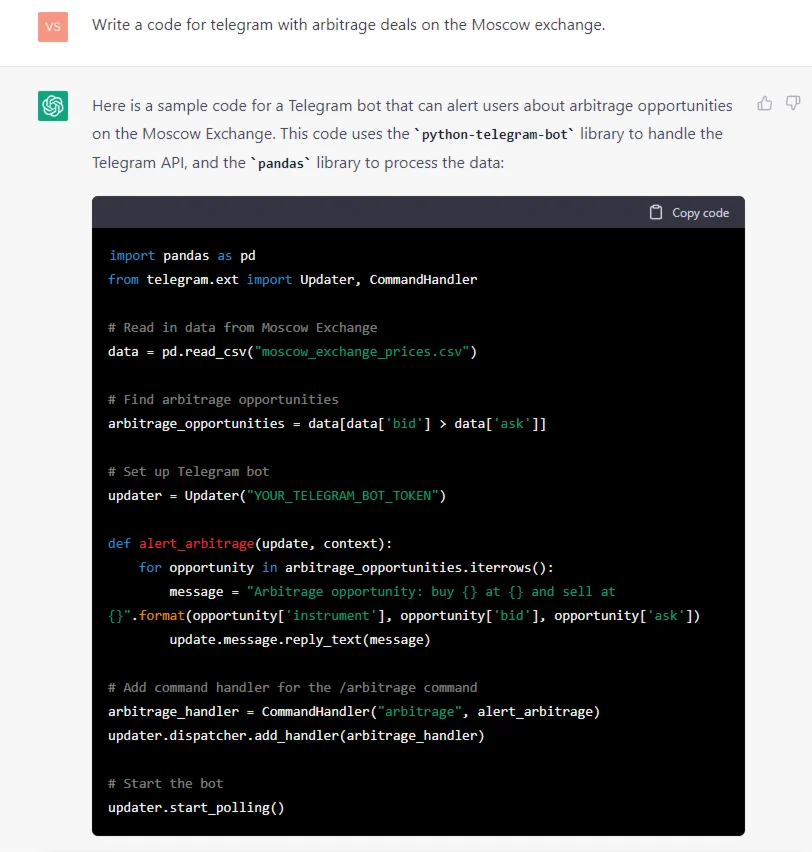
Task: Click the alert_arbitrage function name in its definition
Action: point(196,544)
